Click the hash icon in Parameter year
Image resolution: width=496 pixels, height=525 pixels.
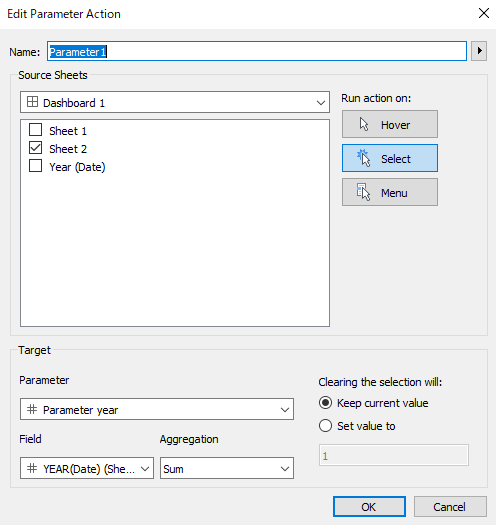32,409
